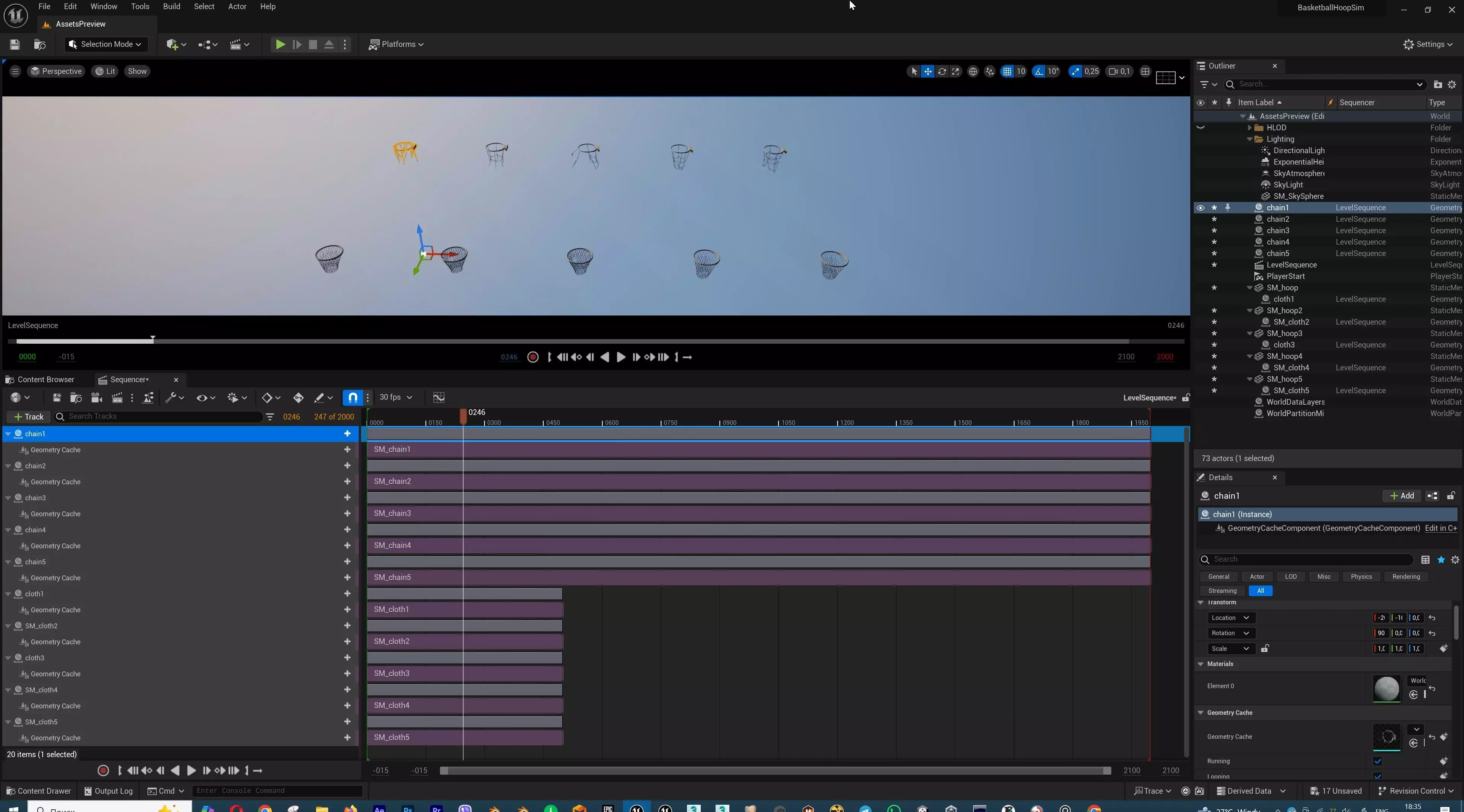This screenshot has width=1464, height=812.
Task: Select the Physics filter in Details
Action: (1361, 577)
